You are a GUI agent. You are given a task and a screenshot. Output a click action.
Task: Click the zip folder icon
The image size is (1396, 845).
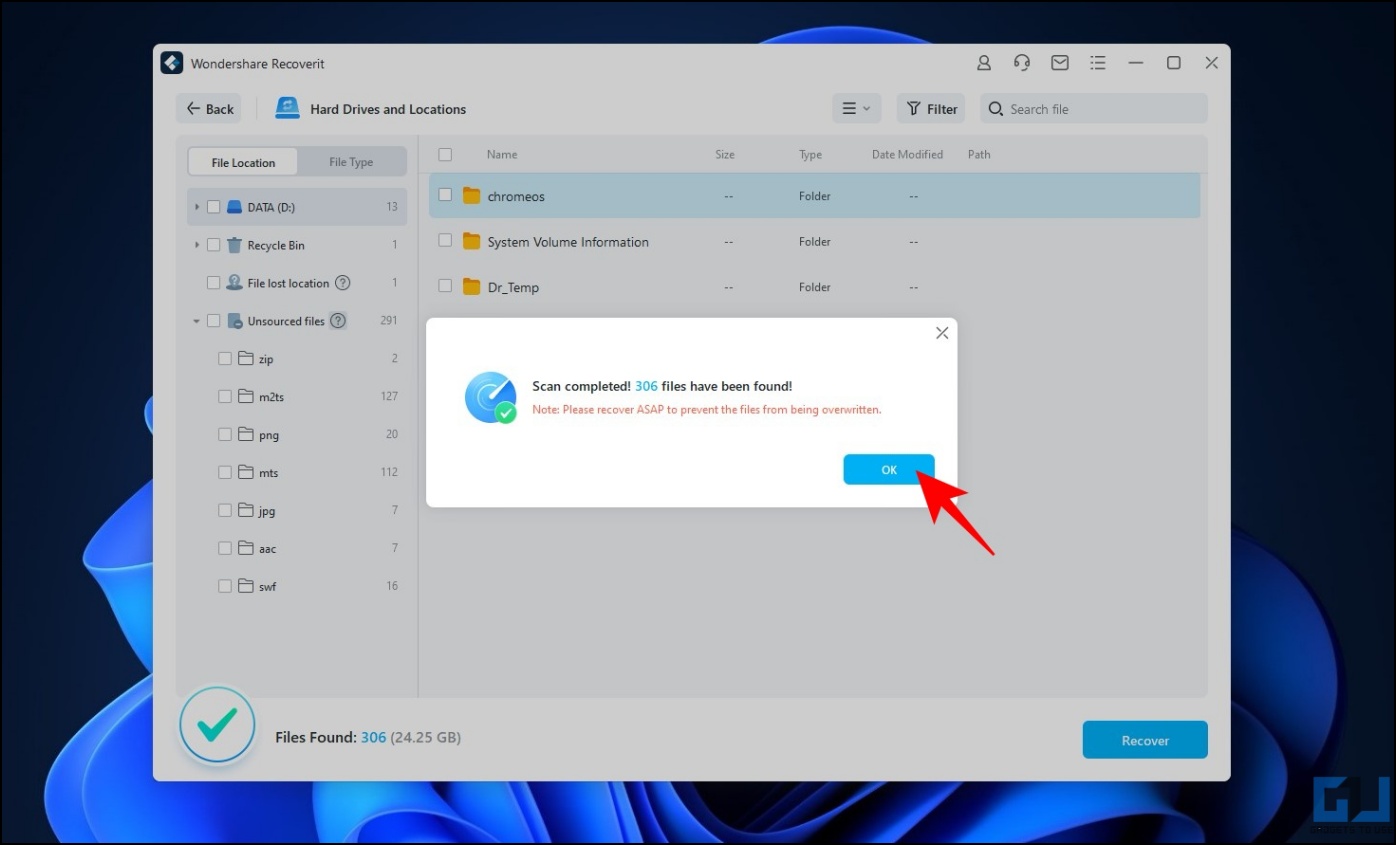coord(246,358)
